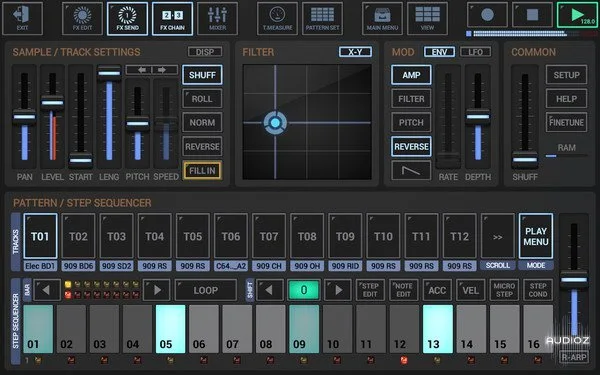Shift pattern right with SHIFT arrow
Image resolution: width=600 pixels, height=375 pixels.
tap(338, 290)
